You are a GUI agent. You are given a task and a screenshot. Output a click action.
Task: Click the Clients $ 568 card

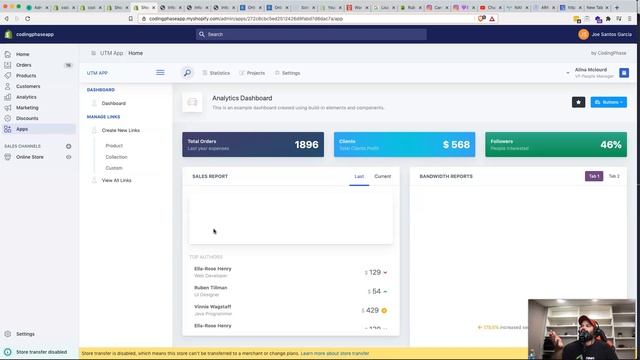click(404, 144)
